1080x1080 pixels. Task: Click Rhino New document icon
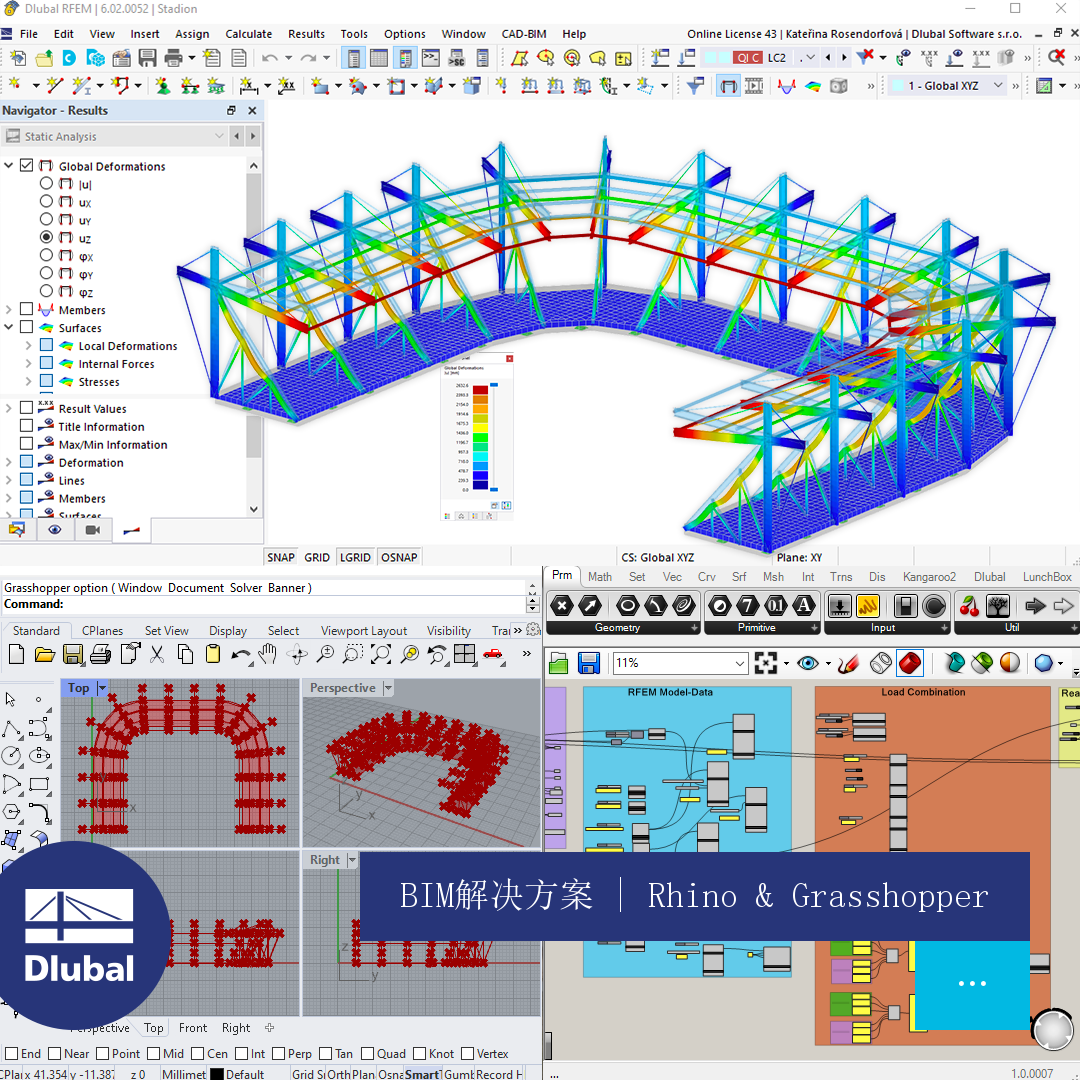17,654
